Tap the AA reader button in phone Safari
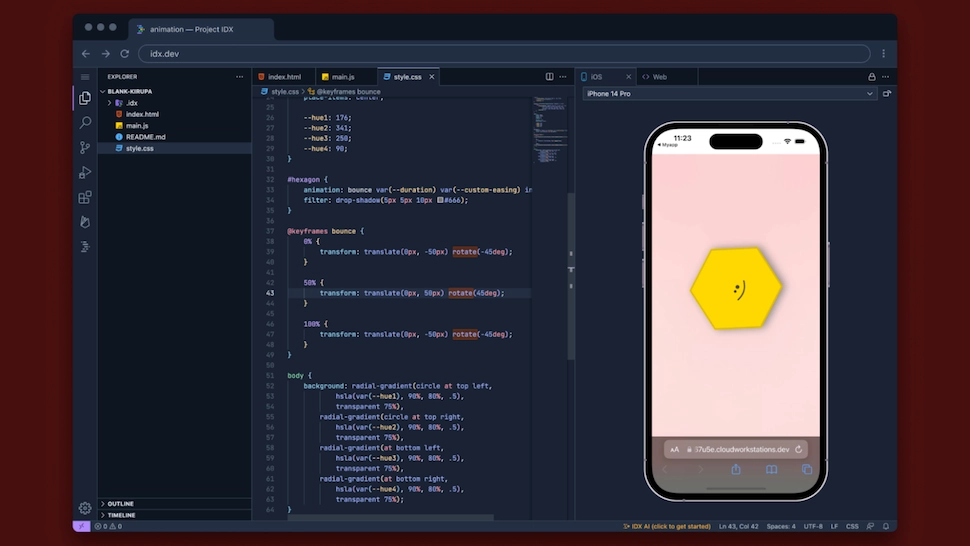Viewport: 970px width, 546px height. click(x=674, y=450)
